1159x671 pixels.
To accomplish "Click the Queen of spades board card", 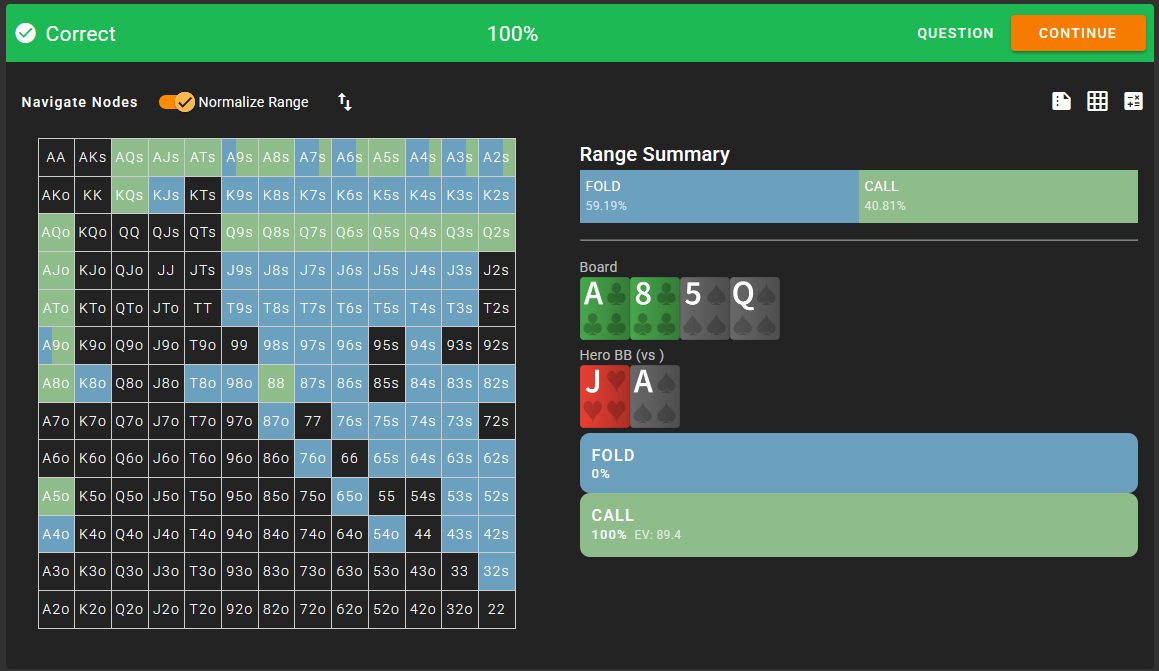I will 755,308.
